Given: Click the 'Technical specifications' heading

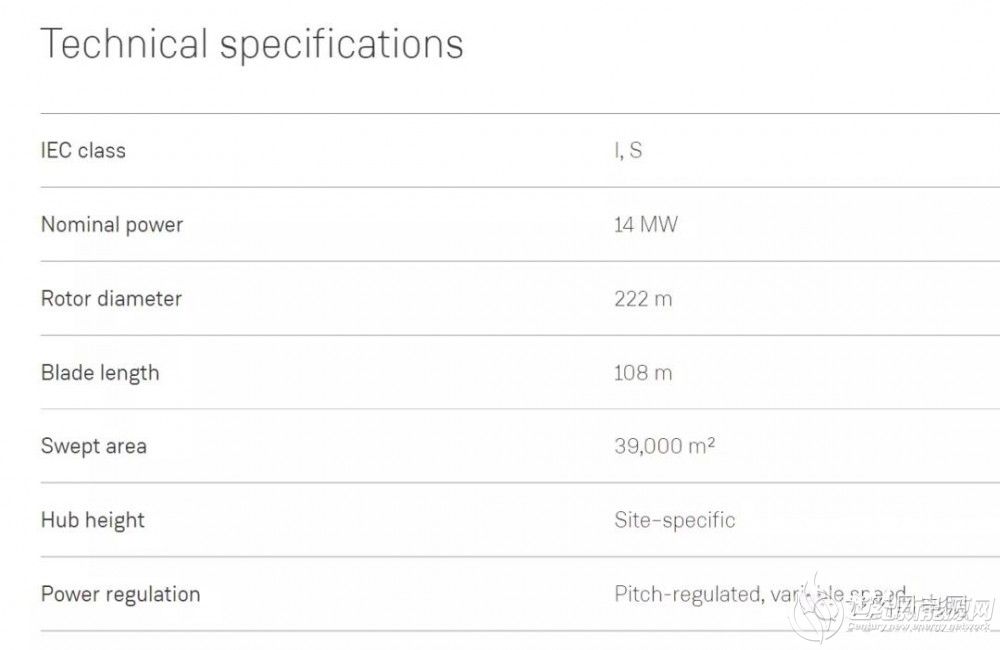Looking at the screenshot, I should [251, 44].
